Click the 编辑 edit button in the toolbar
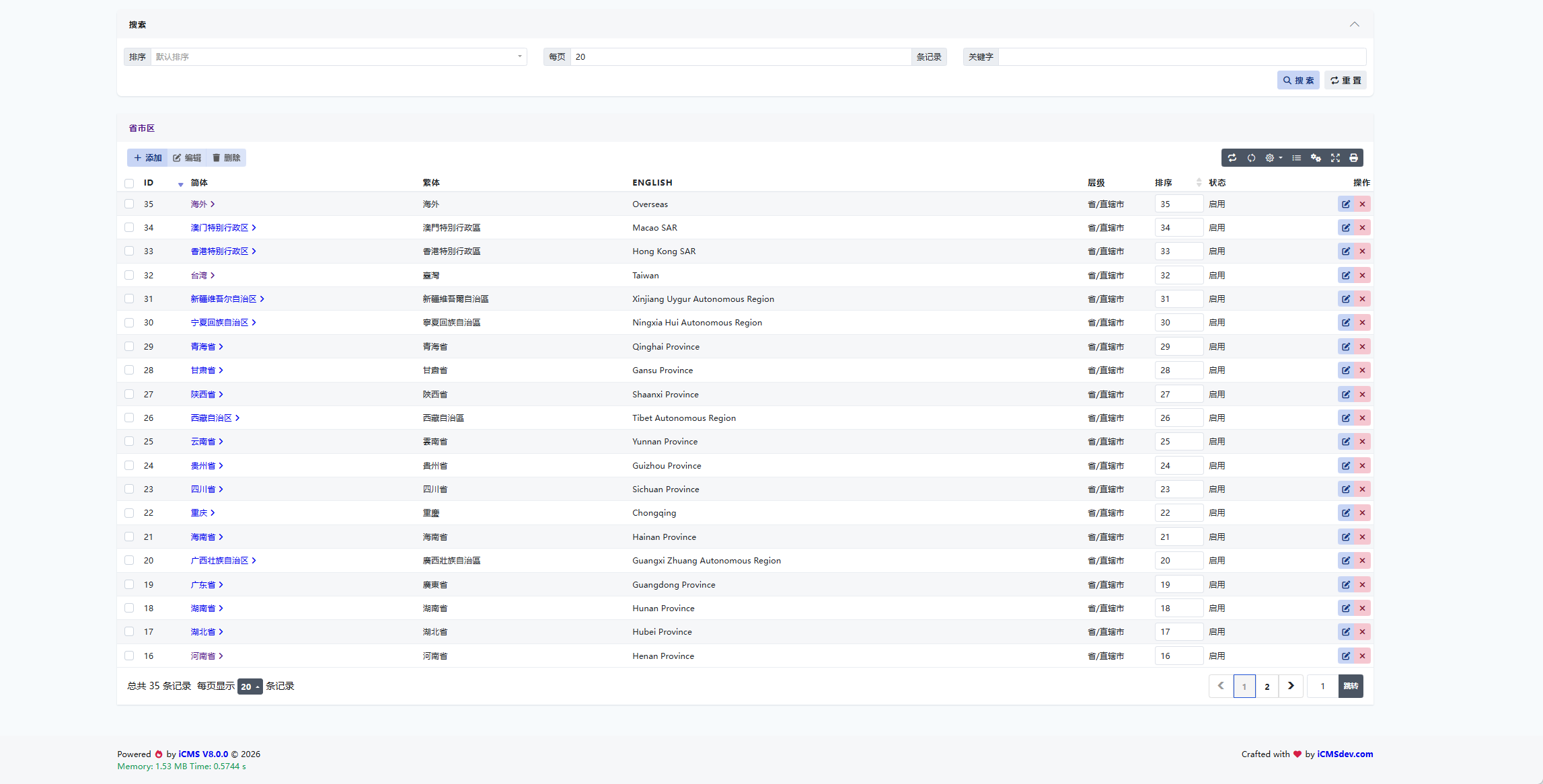Image resolution: width=1543 pixels, height=784 pixels. pos(187,158)
